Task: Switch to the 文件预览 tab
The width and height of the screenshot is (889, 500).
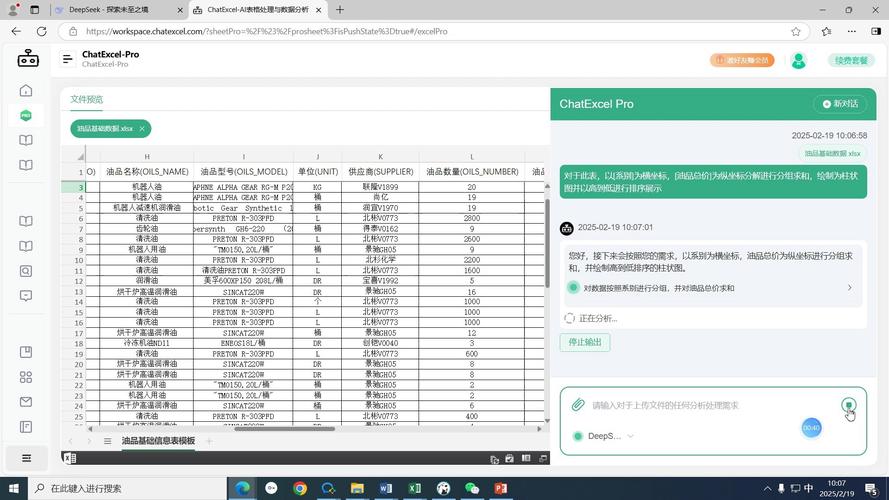Action: click(86, 99)
